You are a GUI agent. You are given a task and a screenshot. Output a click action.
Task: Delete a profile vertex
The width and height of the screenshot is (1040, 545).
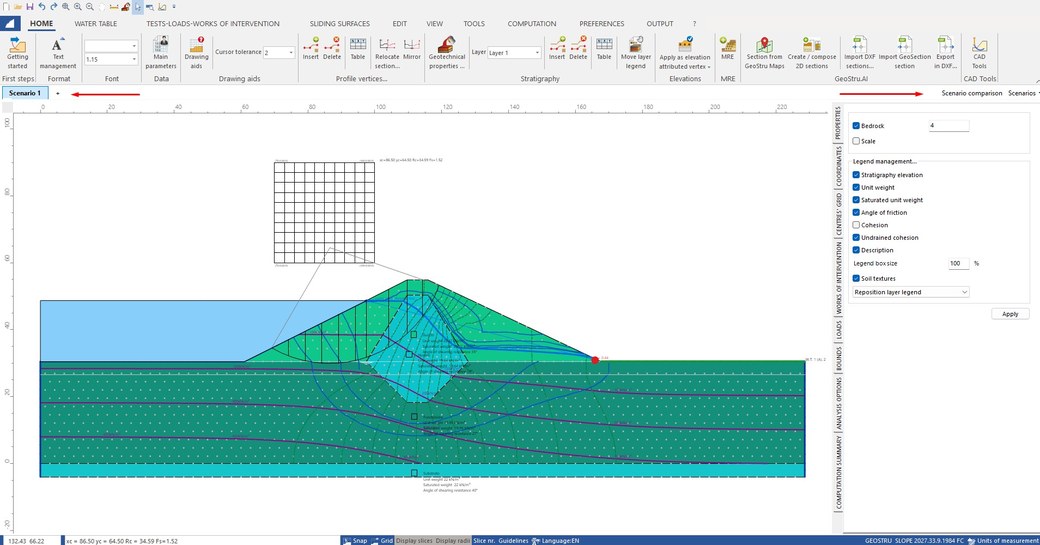[x=332, y=49]
